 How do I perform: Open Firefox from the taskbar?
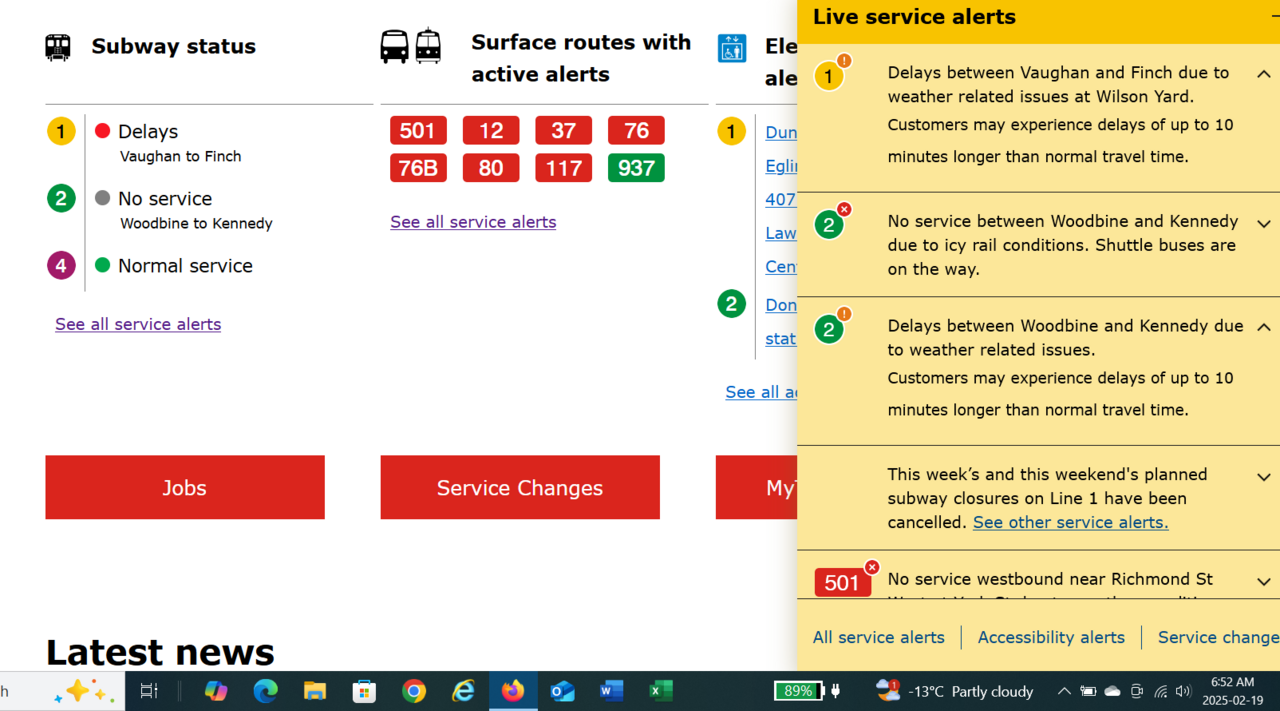tap(513, 691)
